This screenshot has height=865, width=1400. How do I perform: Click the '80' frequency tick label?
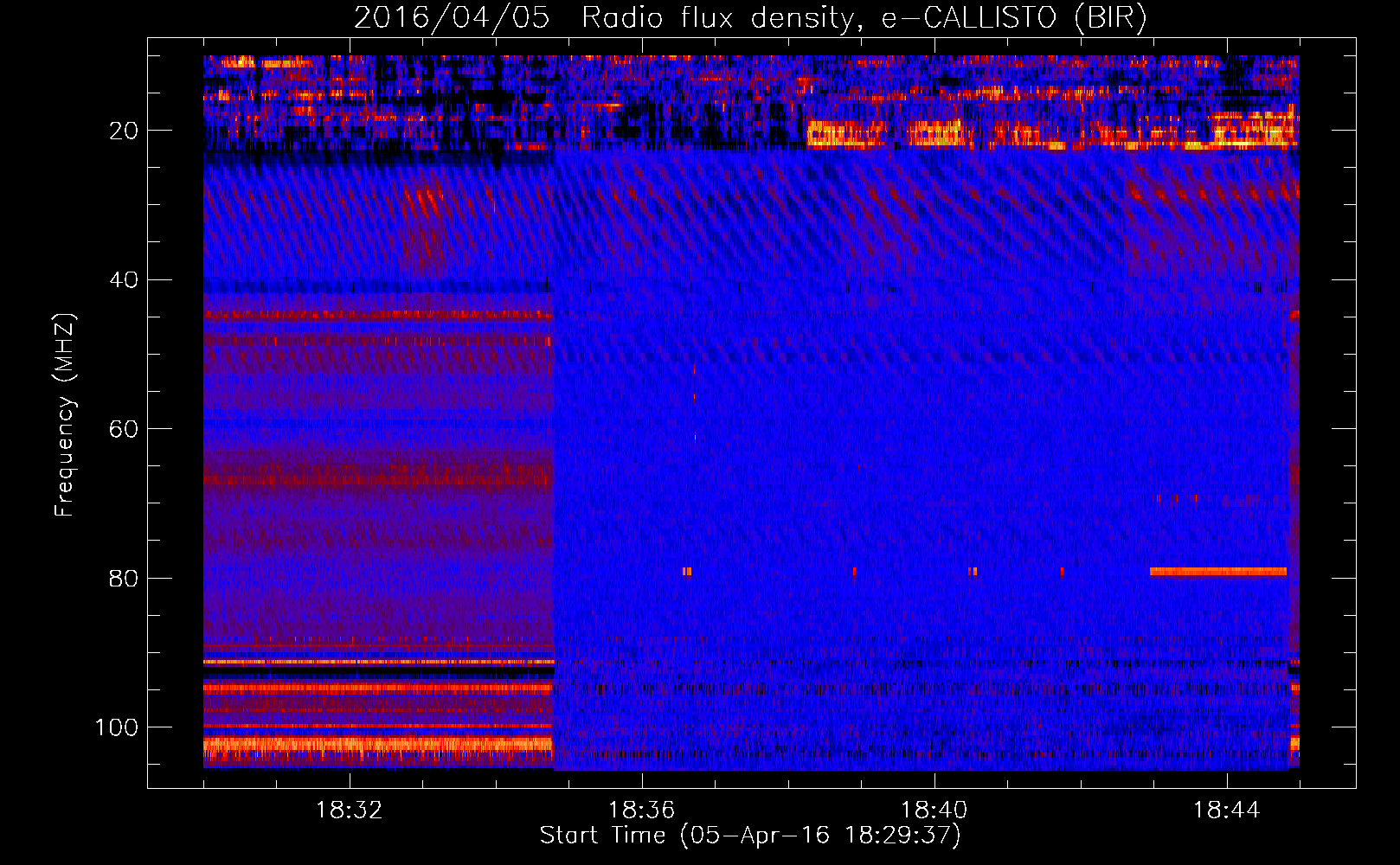coord(123,578)
